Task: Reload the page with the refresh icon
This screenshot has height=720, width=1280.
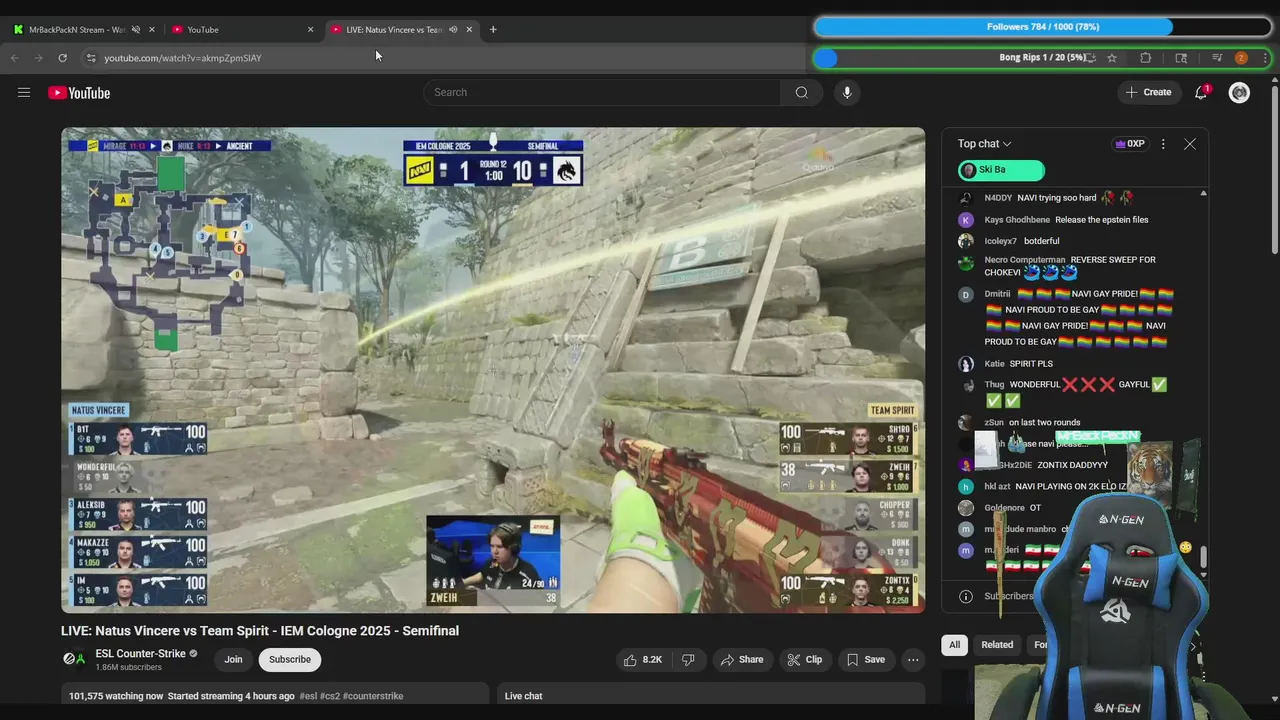Action: tap(62, 58)
